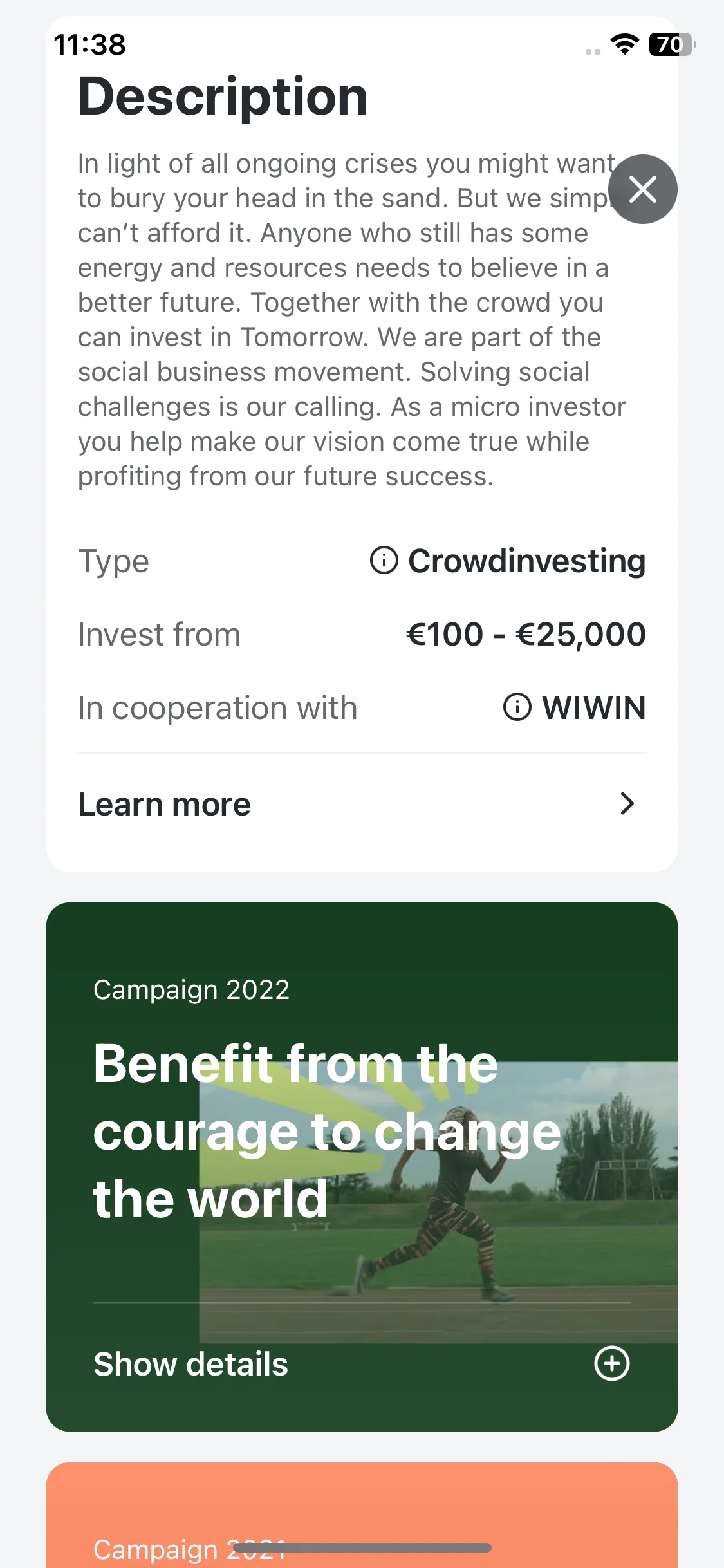Tap the Show details text

tap(190, 1364)
